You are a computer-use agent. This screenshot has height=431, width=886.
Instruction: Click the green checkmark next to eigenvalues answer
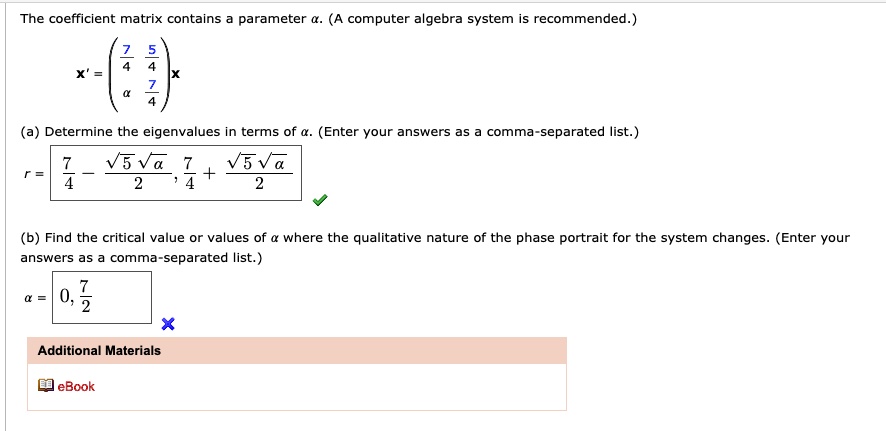[x=320, y=199]
